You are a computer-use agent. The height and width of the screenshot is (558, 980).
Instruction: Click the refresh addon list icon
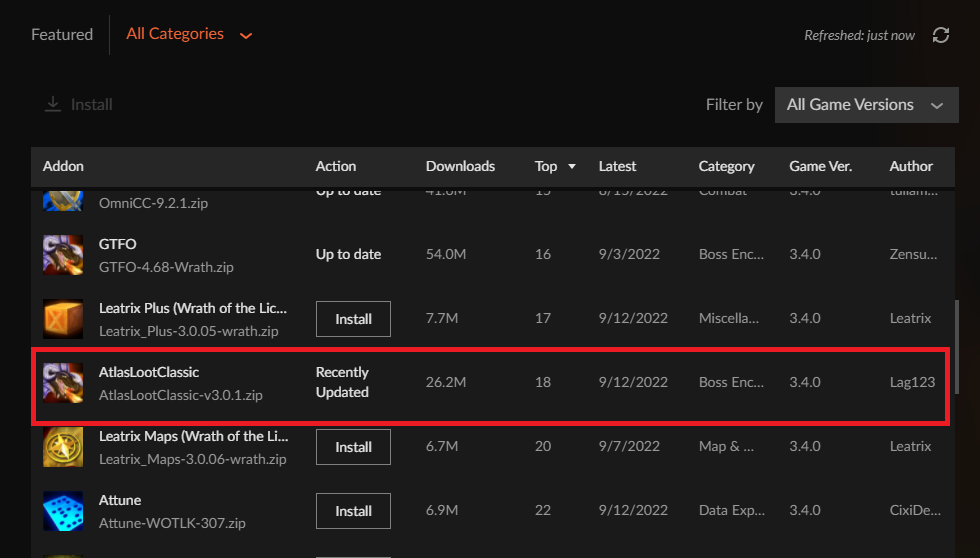point(941,35)
